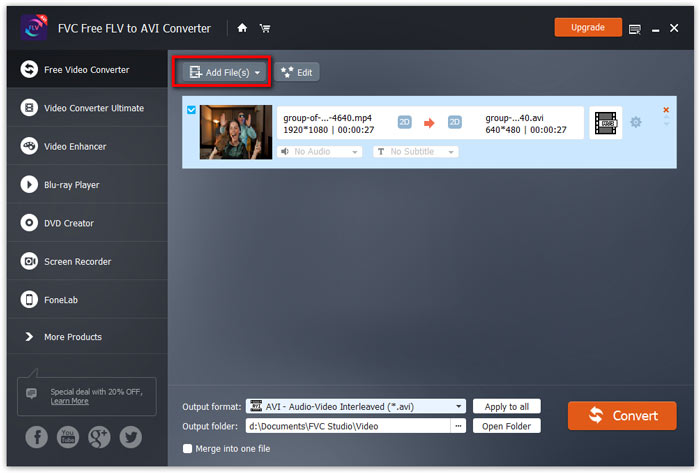Click the home icon in title bar
Screen dimensions: 700x473
tap(242, 28)
